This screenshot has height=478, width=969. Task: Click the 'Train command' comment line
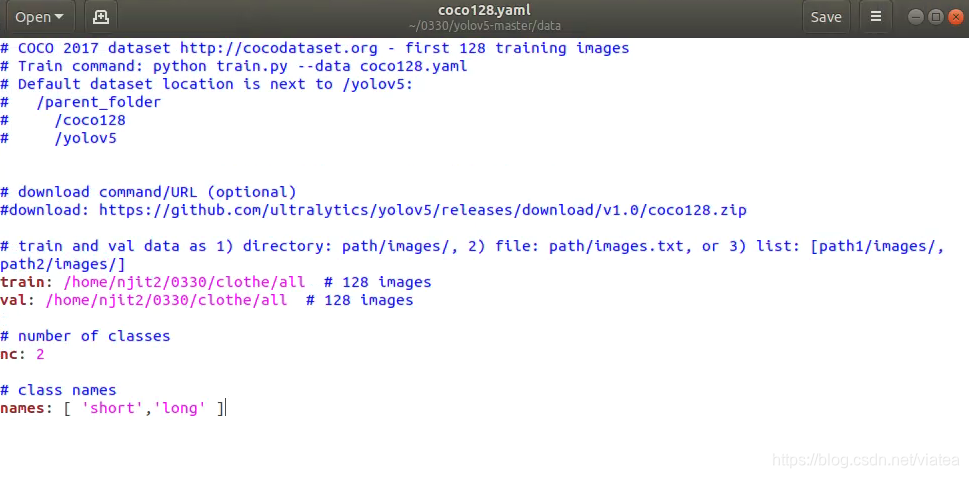234,66
